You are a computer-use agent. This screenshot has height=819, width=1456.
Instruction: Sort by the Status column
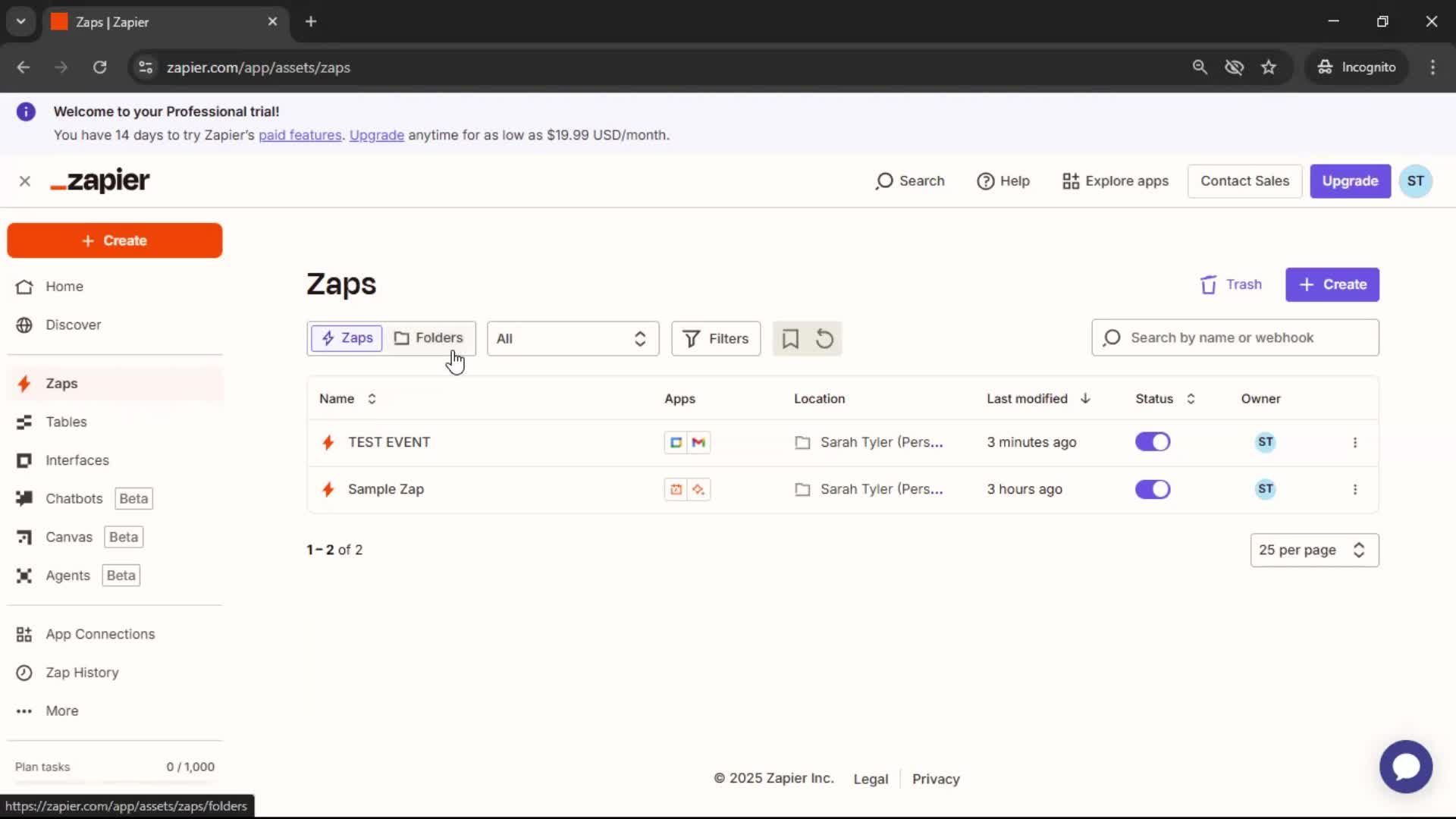pyautogui.click(x=1165, y=399)
